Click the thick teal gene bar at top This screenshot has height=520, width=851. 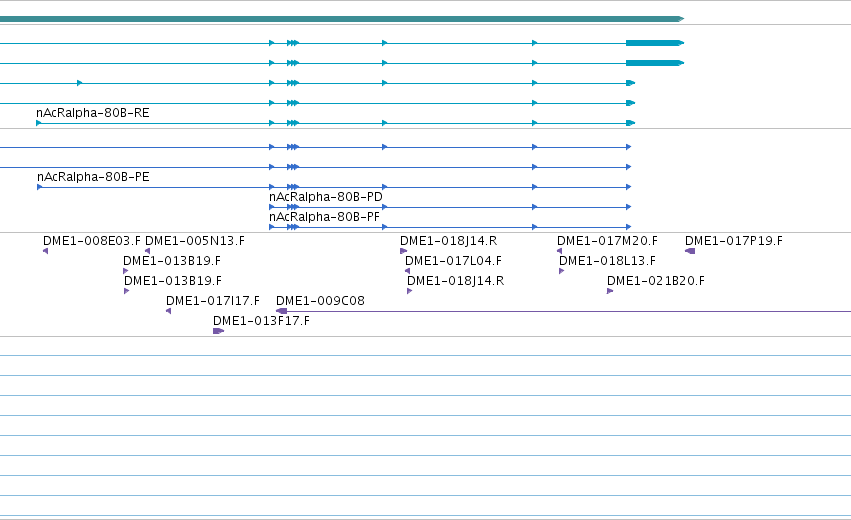click(342, 19)
